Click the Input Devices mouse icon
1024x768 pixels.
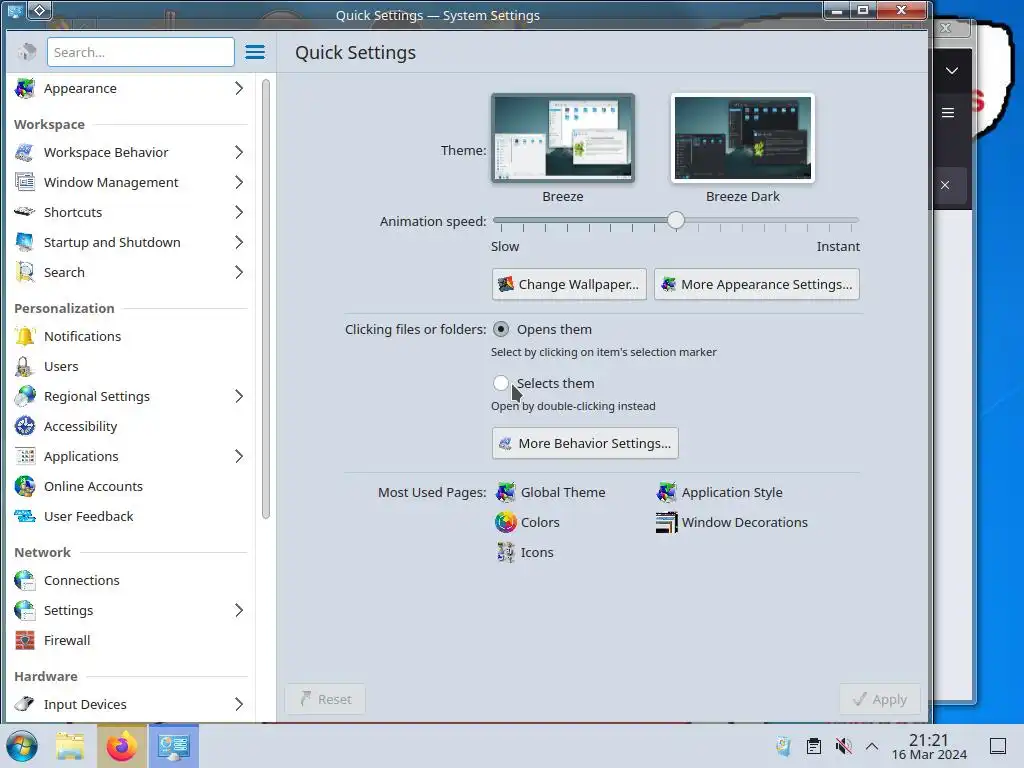[25, 705]
